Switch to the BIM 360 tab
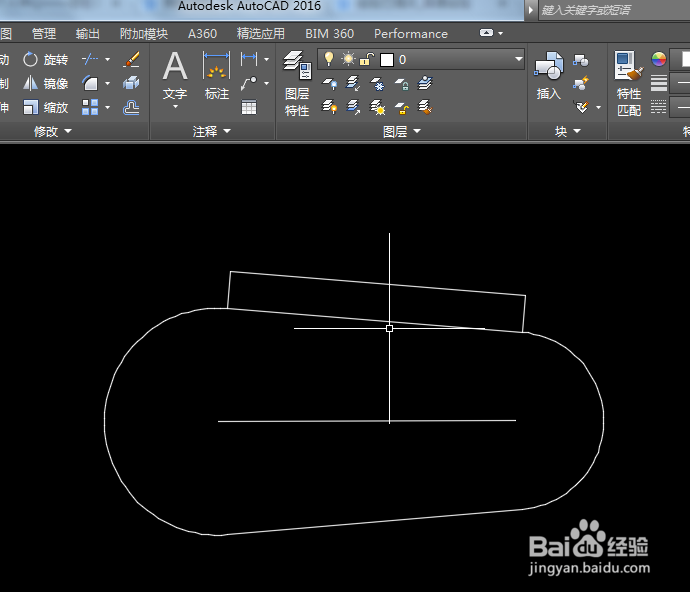 point(330,34)
